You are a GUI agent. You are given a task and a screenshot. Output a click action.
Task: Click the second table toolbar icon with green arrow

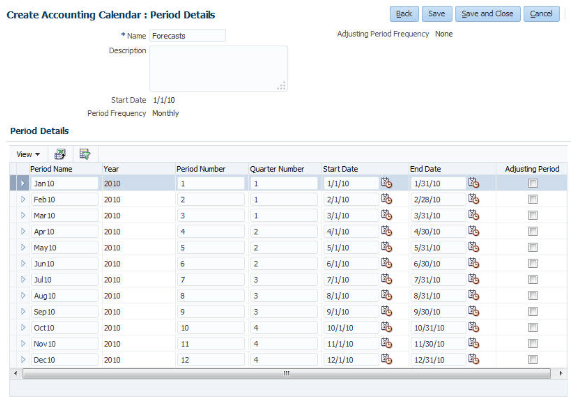click(85, 154)
